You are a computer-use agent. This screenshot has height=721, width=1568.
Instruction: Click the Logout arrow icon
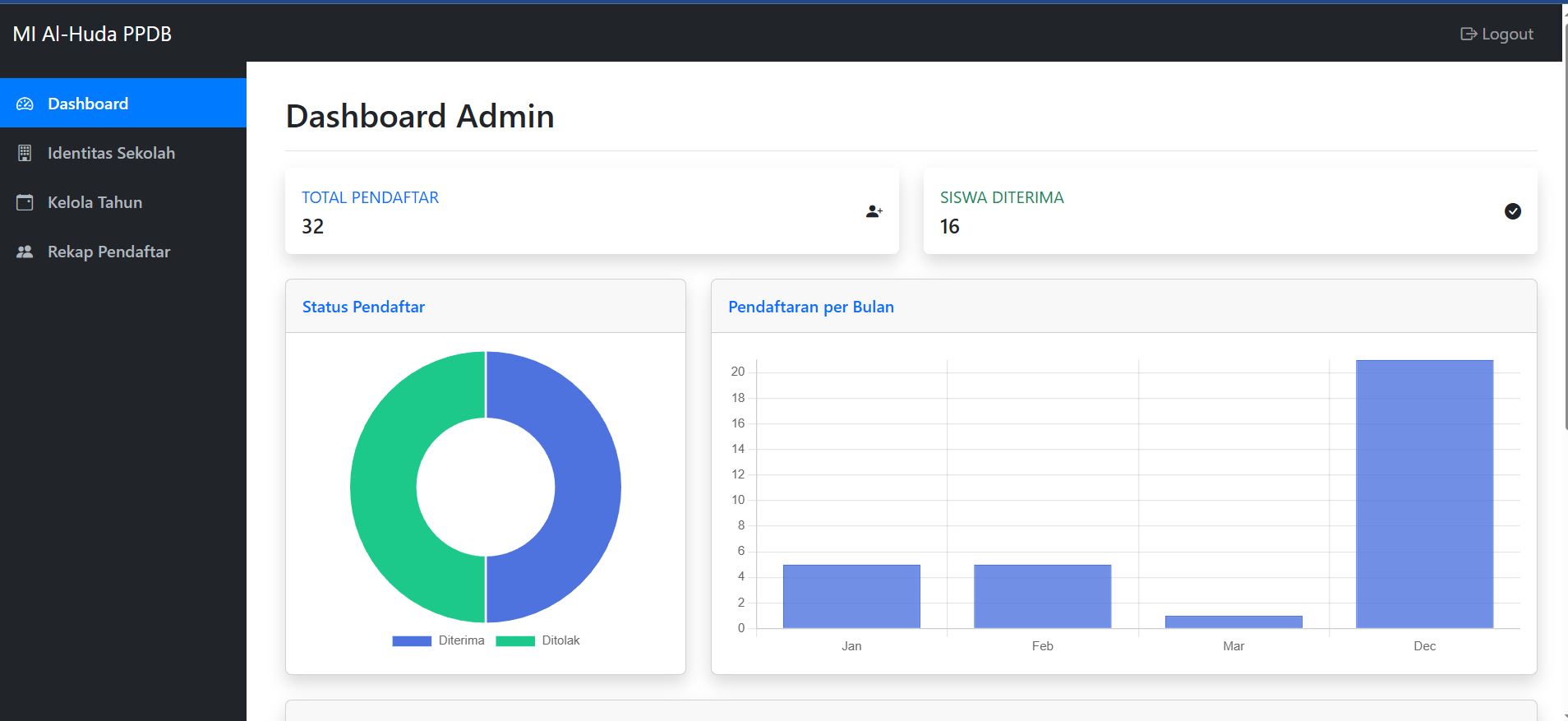click(1468, 34)
